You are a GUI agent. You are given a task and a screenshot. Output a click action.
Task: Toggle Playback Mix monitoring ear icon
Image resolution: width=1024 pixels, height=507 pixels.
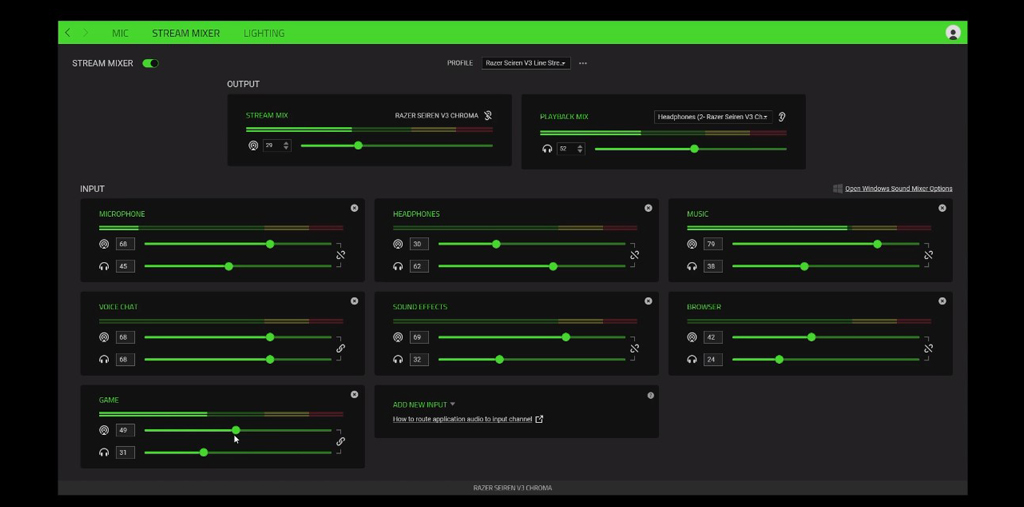(782, 117)
